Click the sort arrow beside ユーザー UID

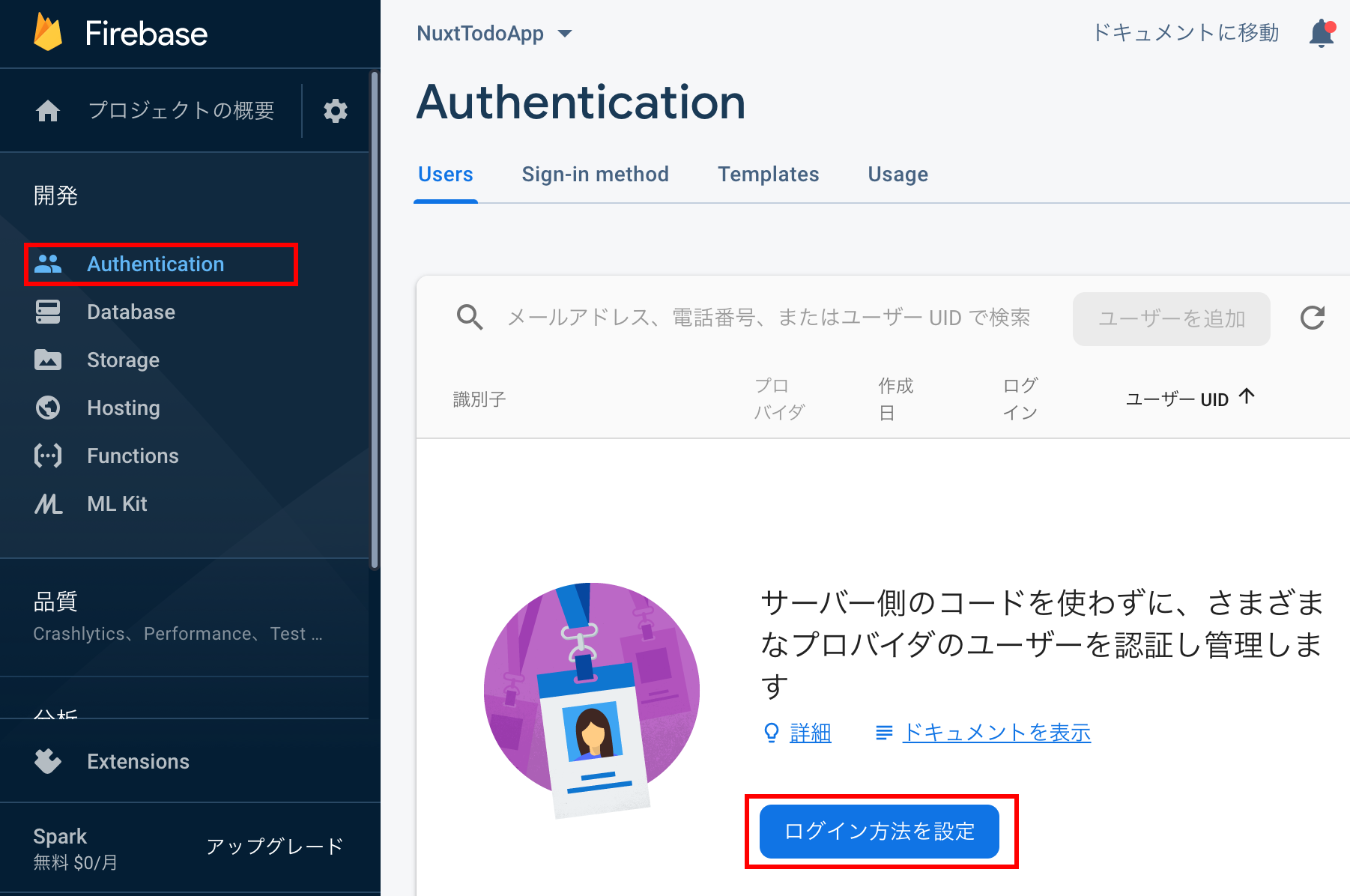coord(1247,396)
